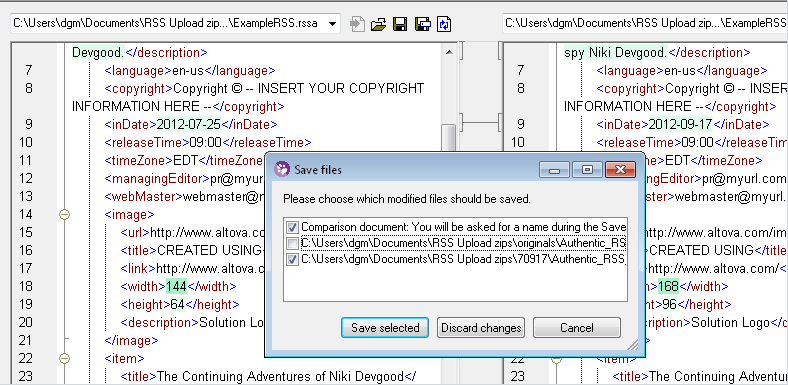Click the Save files dialog resize grip
The image size is (788, 385).
pos(633,345)
